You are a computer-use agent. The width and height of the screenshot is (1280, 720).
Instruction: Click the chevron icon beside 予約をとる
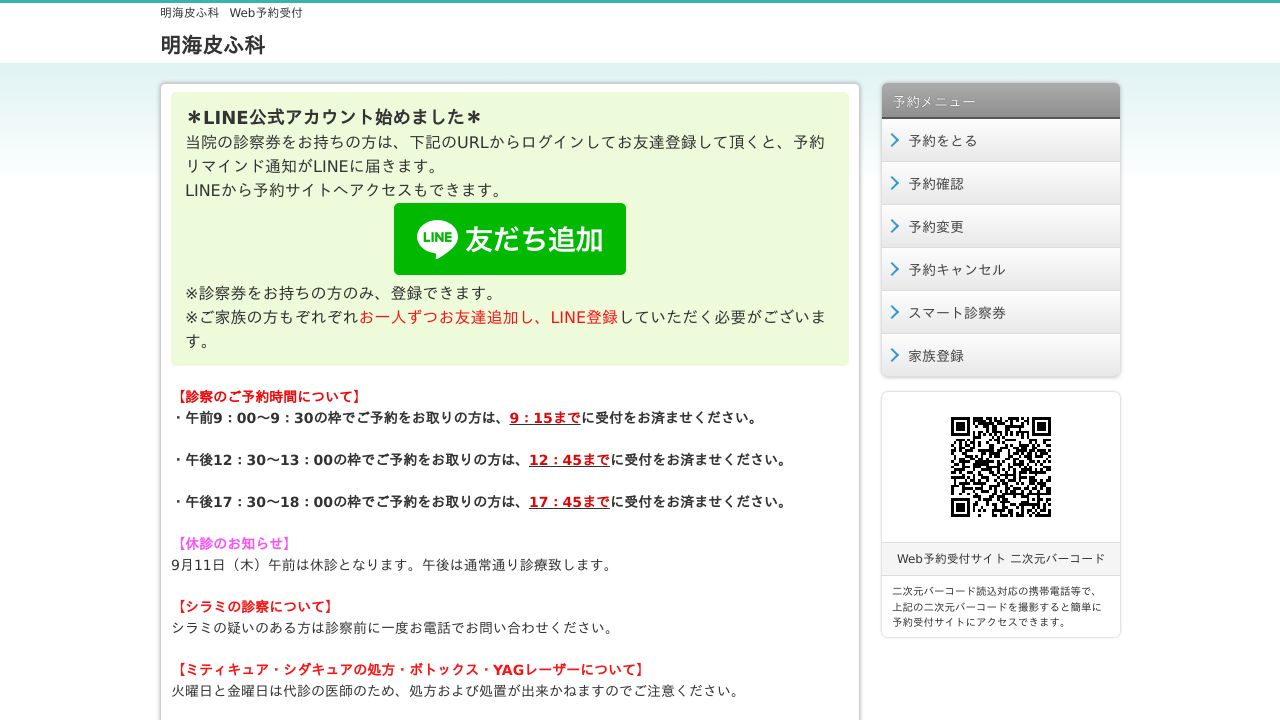[x=894, y=140]
